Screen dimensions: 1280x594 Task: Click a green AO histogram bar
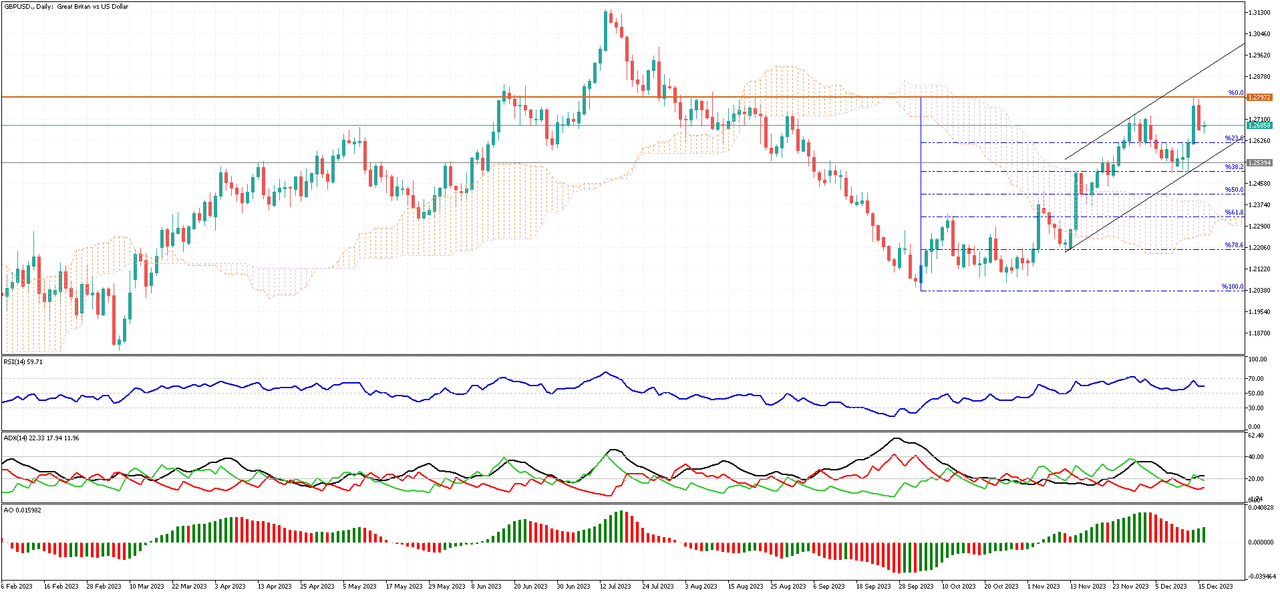(x=1140, y=525)
